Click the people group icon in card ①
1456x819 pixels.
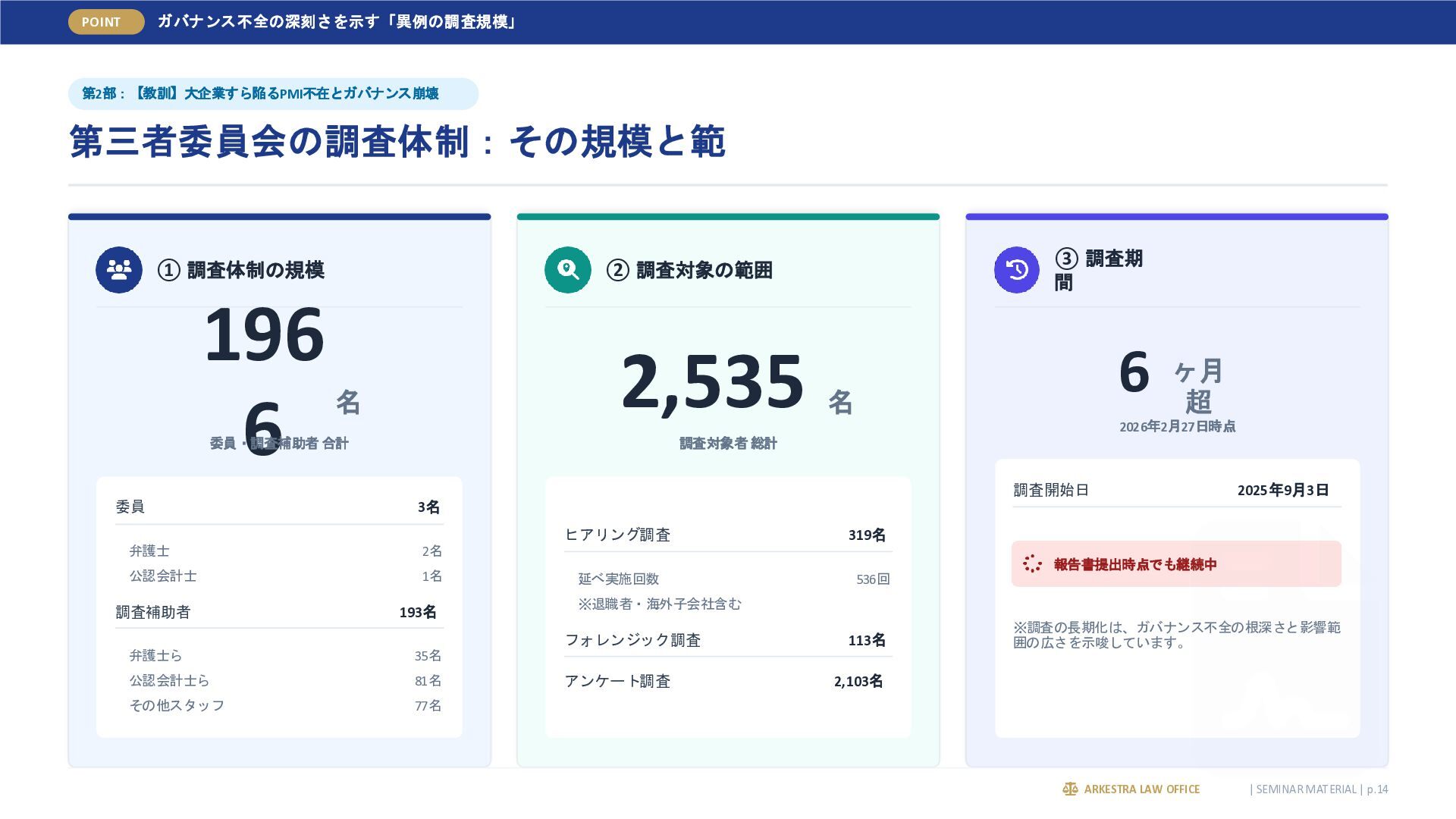(119, 270)
